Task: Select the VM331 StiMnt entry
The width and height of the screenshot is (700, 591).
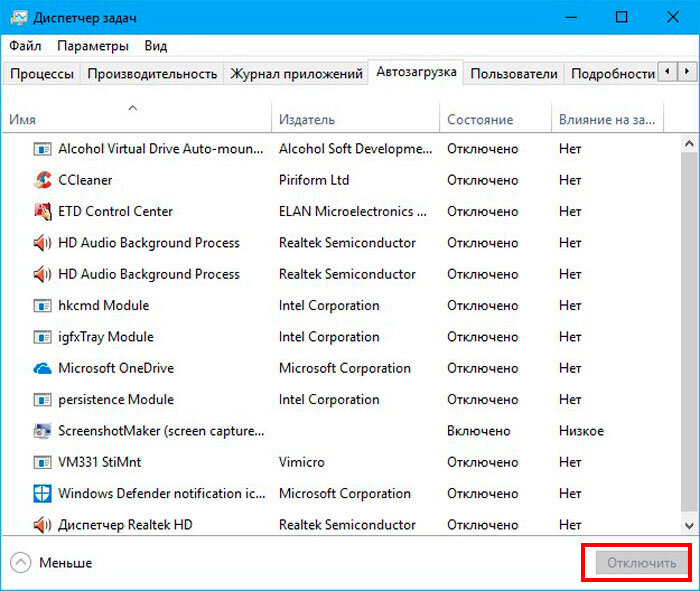Action: pyautogui.click(x=100, y=462)
